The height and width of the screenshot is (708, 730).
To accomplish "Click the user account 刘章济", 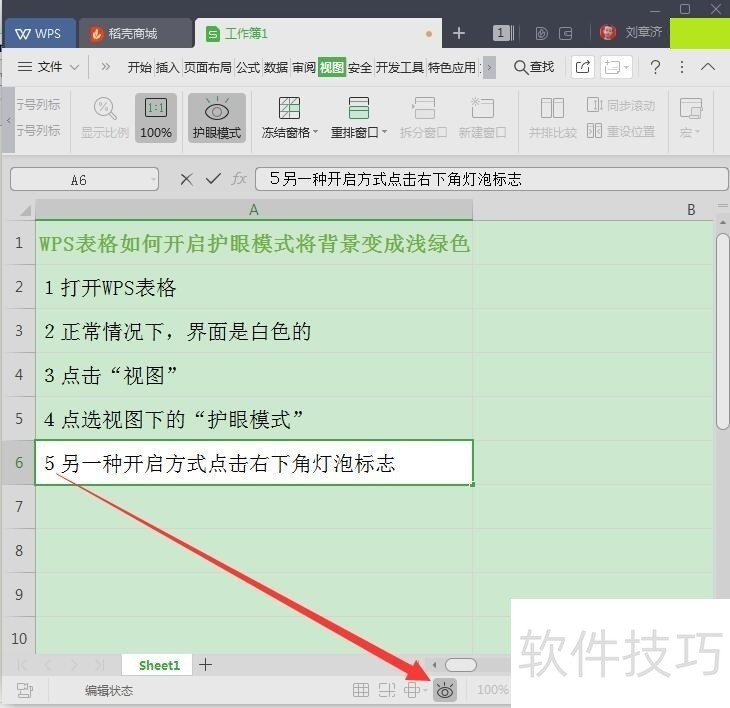I will pos(631,32).
